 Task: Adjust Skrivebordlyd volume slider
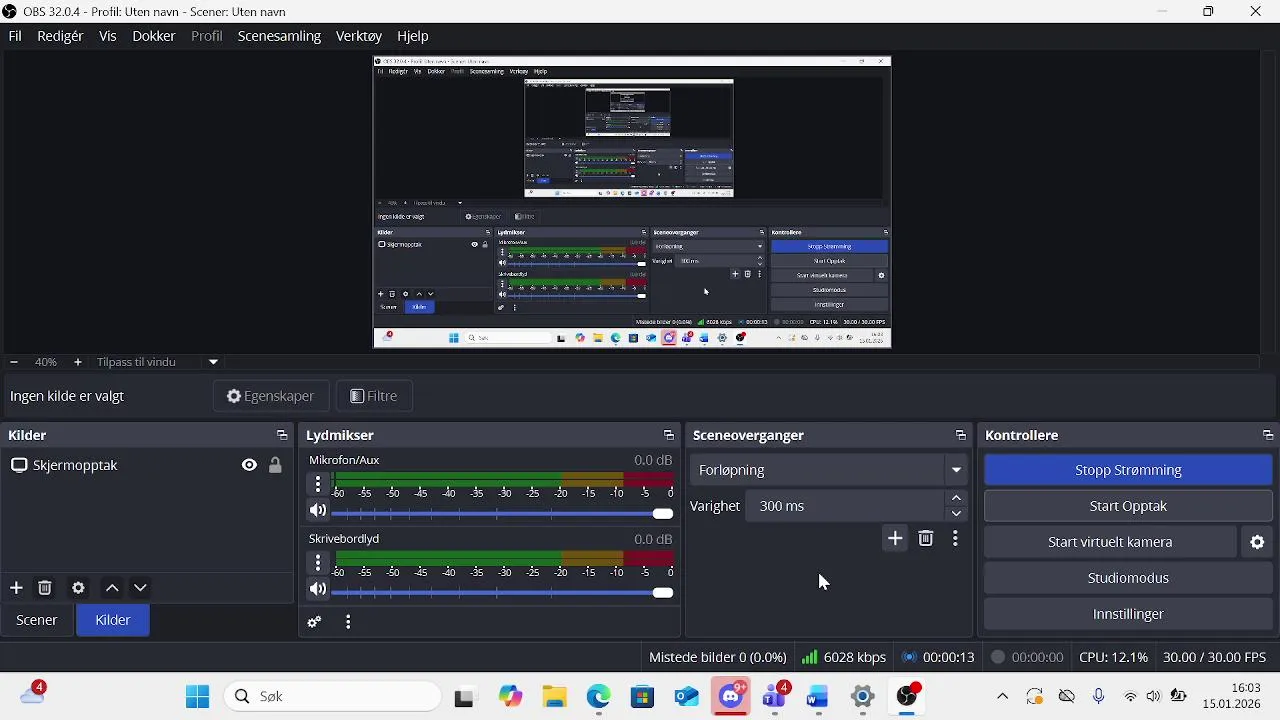coord(503,592)
